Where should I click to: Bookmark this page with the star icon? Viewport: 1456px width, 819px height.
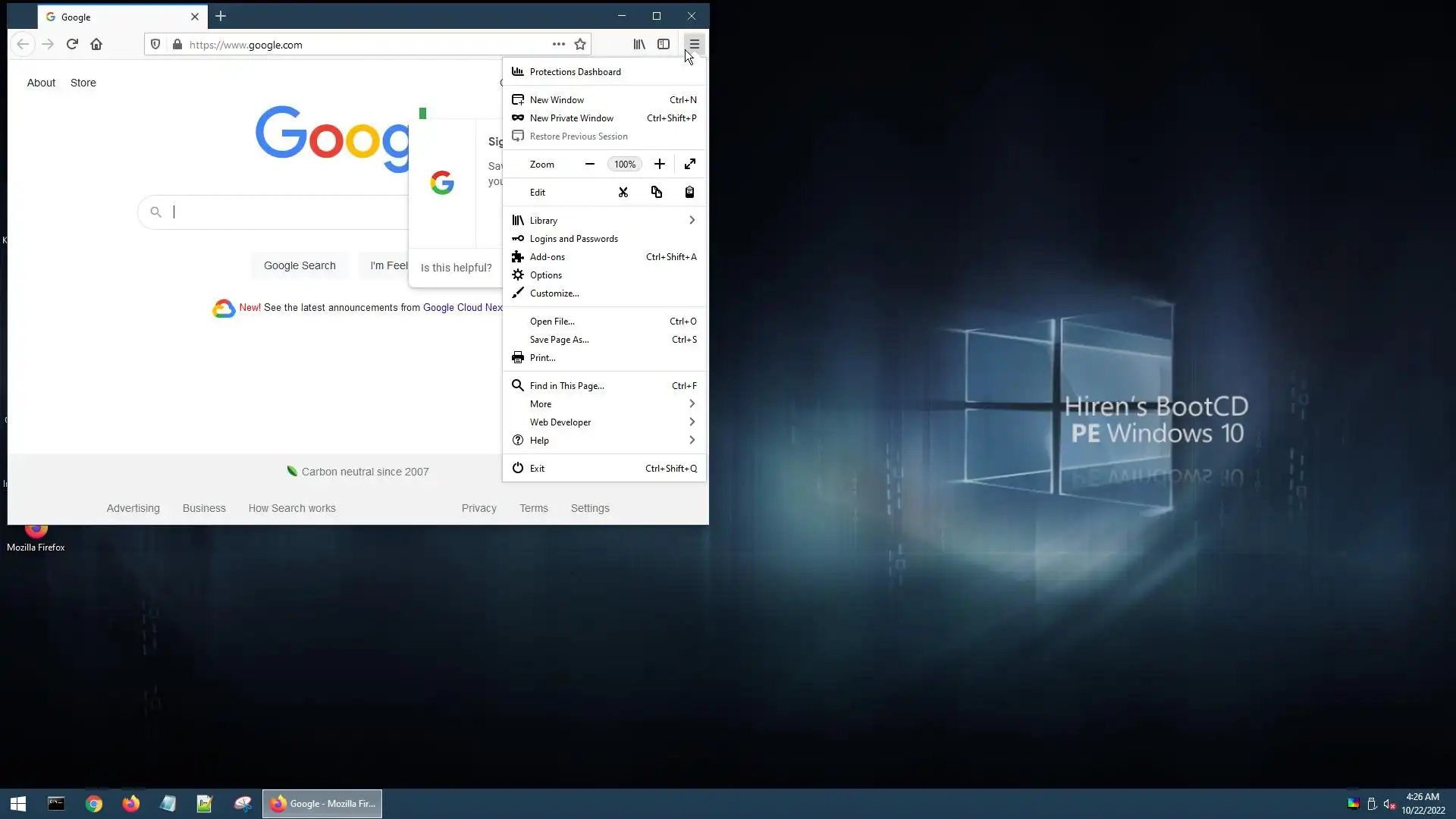tap(580, 45)
